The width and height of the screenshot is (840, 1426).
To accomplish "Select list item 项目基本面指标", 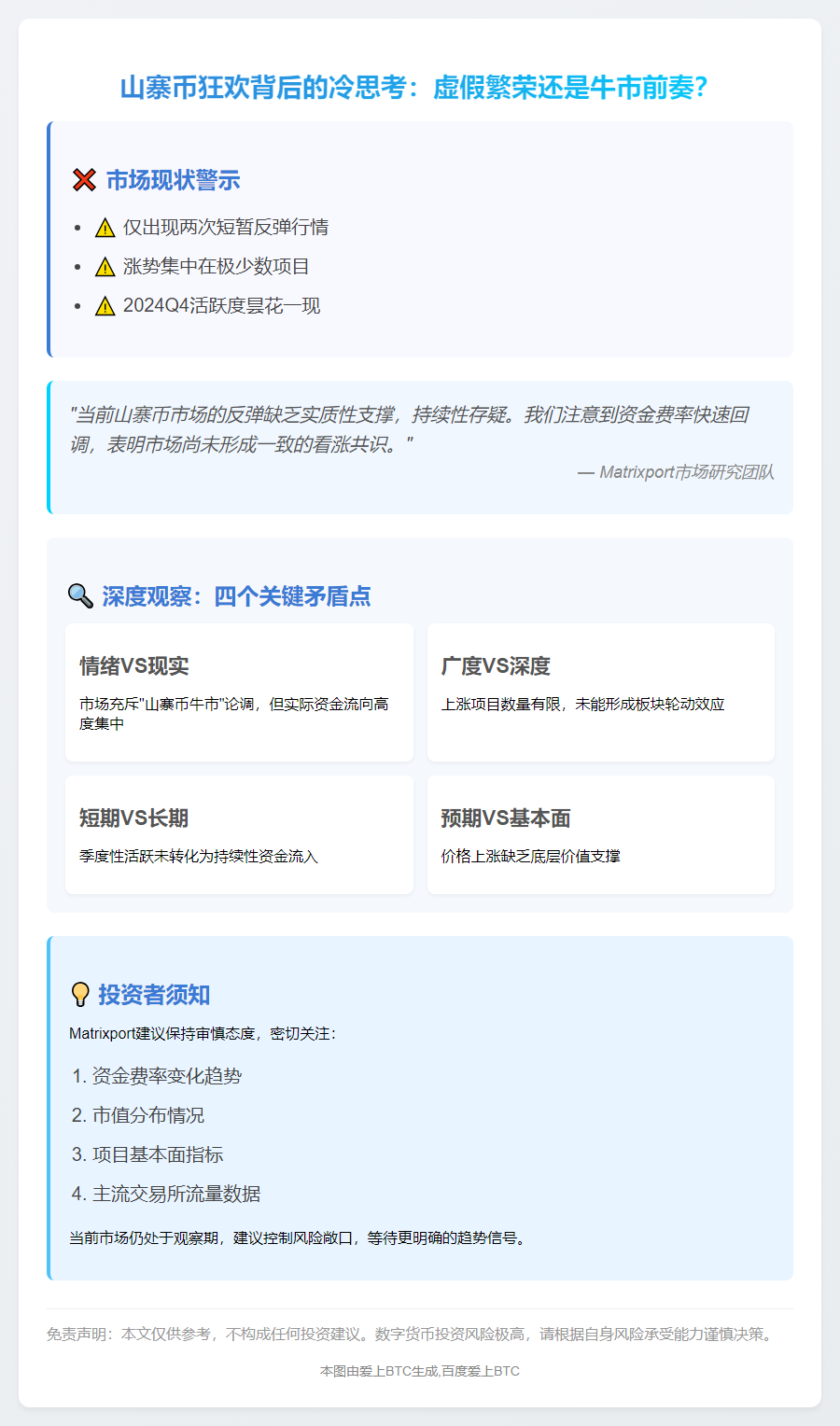I will [158, 1154].
